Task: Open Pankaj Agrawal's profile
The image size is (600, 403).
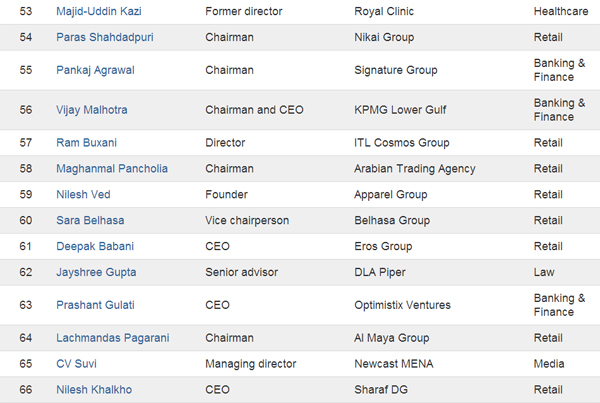Action: point(88,70)
